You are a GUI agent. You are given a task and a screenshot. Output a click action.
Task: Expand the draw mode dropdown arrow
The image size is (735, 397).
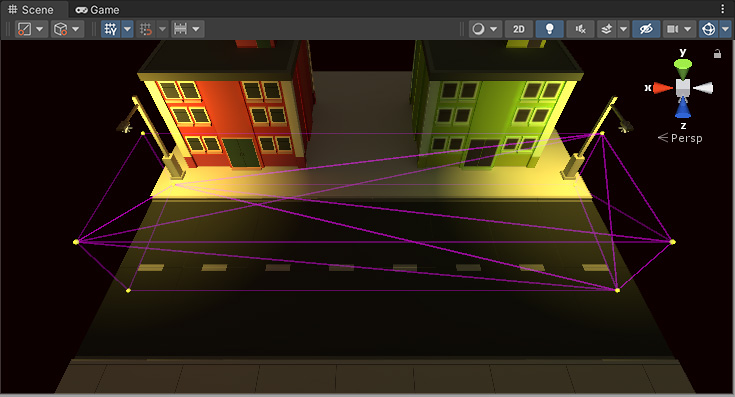click(x=494, y=29)
